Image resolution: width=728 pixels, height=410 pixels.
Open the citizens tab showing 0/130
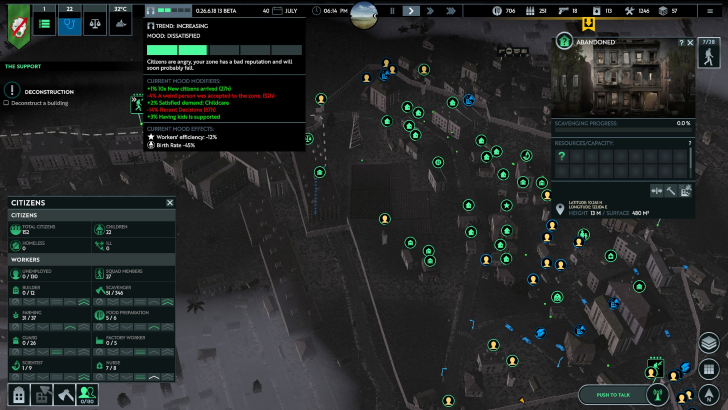click(87, 395)
